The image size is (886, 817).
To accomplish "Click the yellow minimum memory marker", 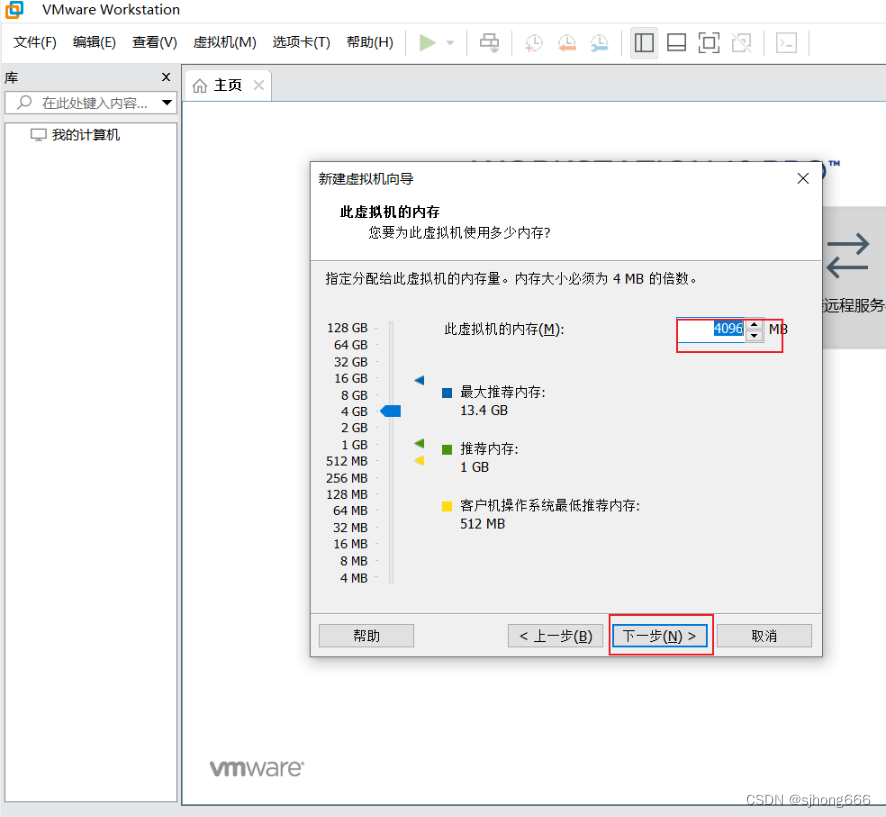I will tap(419, 460).
